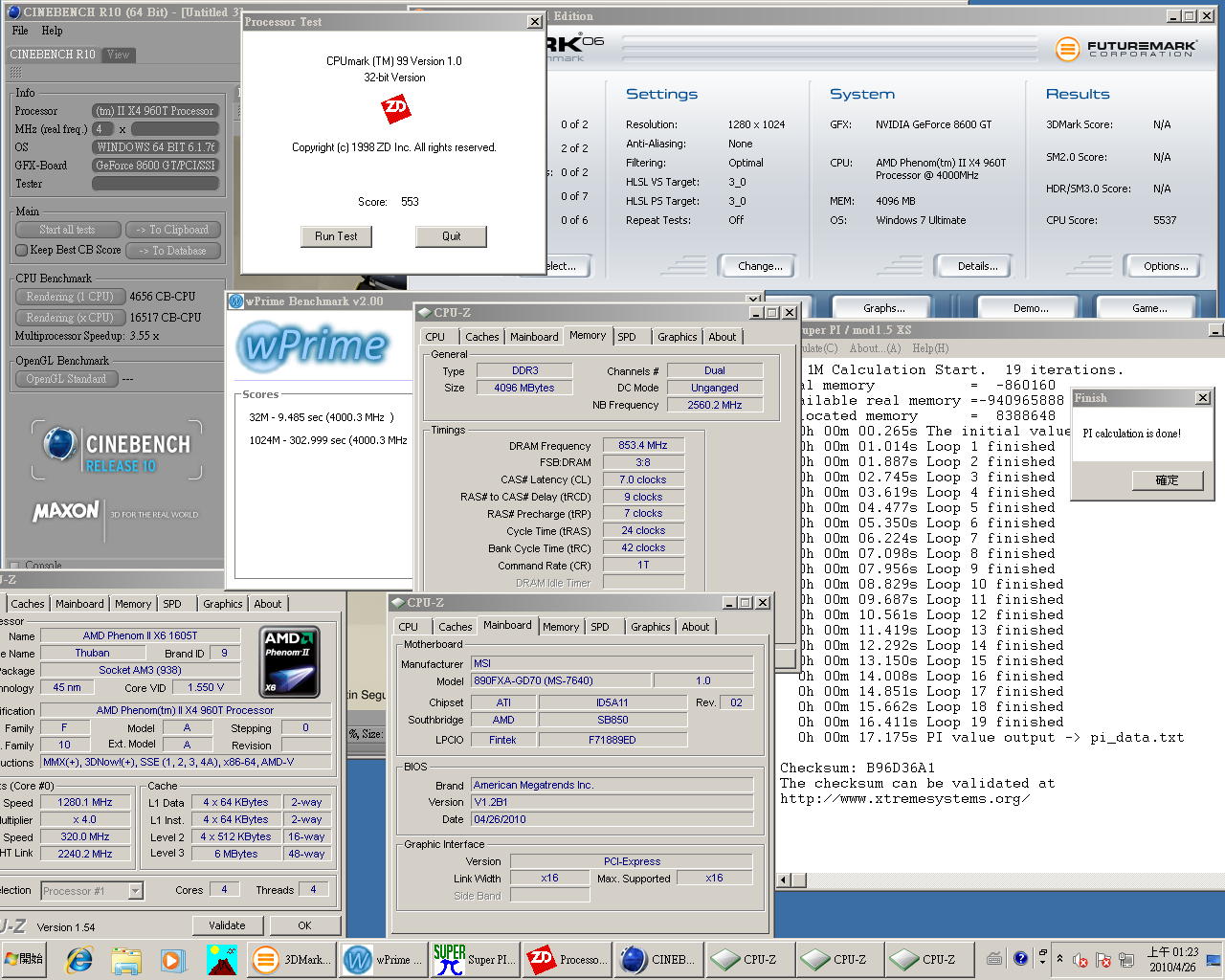Click the Validate button in CPU-Z
Screen dimensions: 1225x980
[227, 925]
